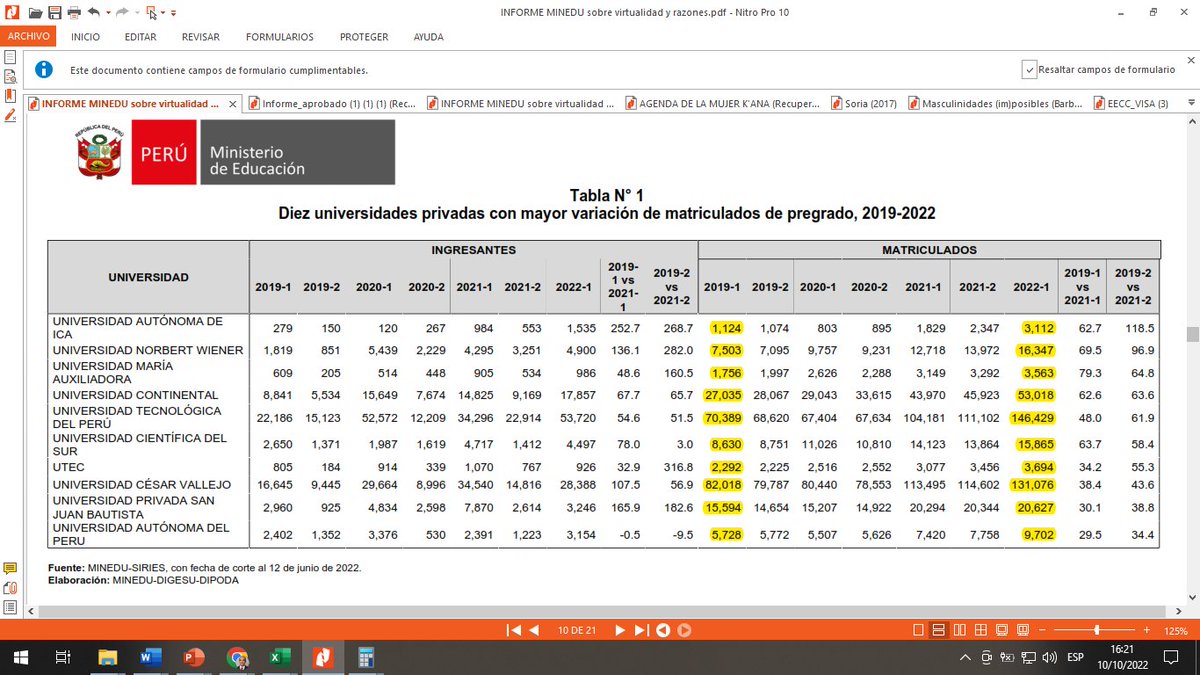Open the select tool dropdown arrow
Image resolution: width=1200 pixels, height=675 pixels.
coord(163,13)
